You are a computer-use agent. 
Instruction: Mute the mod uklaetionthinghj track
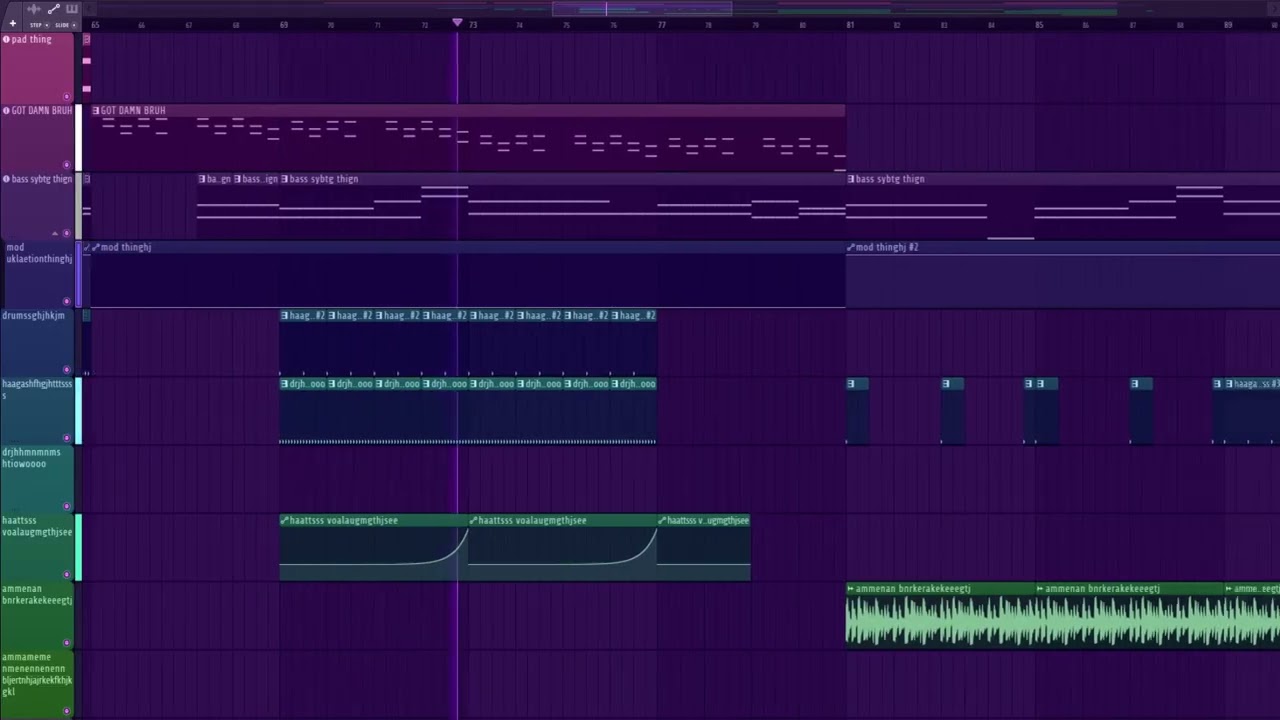67,301
